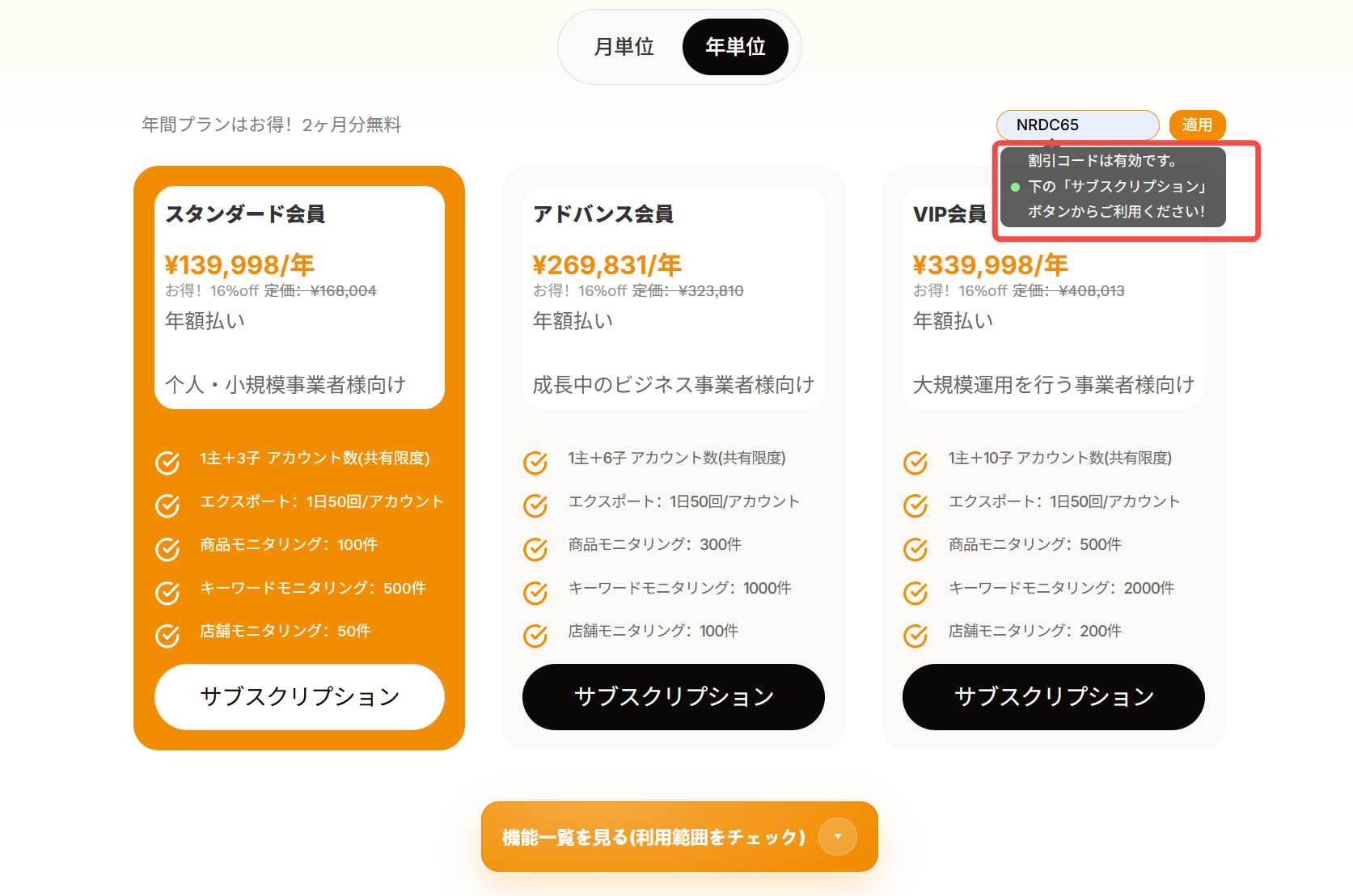Apply the discount code with 適用 button
Screen dimensions: 1353x896
click(1198, 125)
